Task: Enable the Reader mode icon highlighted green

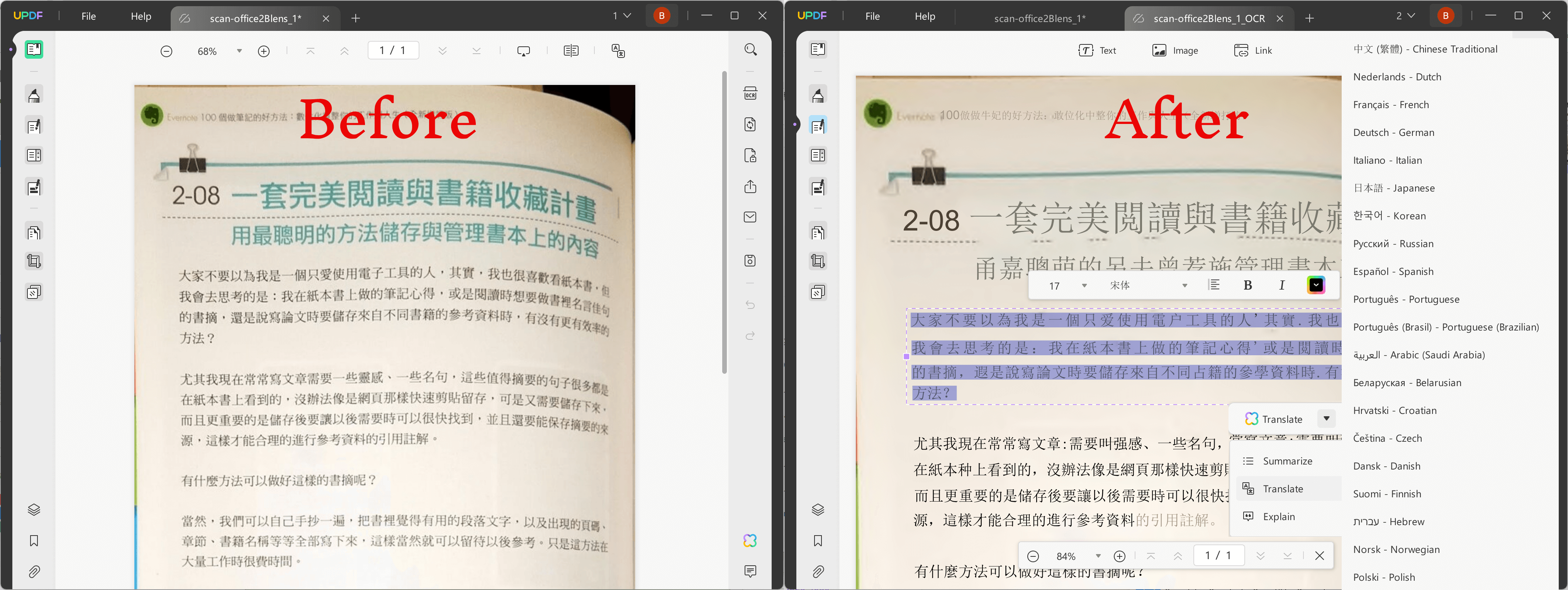Action: click(x=34, y=49)
